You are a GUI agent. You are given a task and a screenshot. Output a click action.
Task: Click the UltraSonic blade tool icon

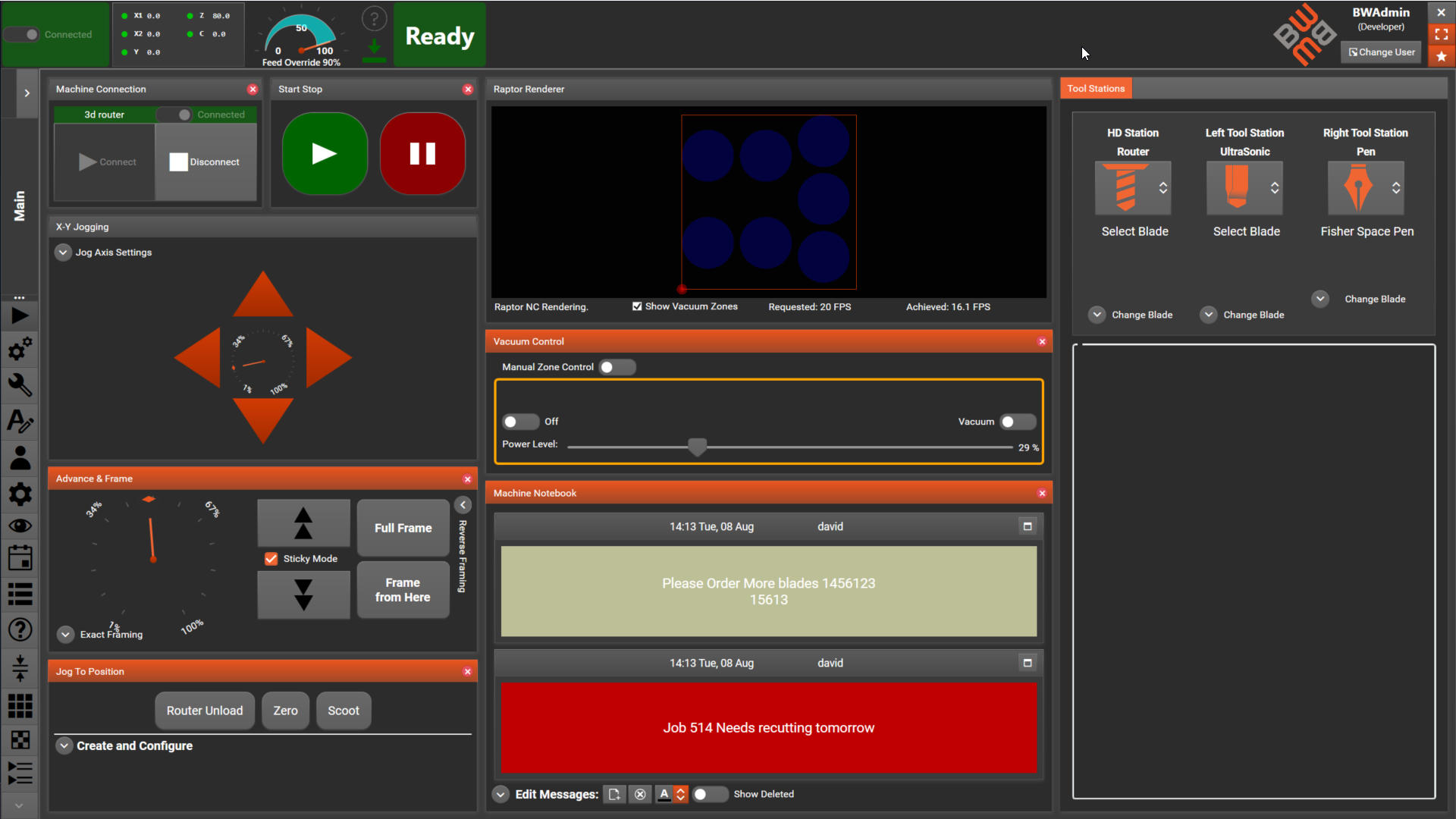click(x=1237, y=187)
